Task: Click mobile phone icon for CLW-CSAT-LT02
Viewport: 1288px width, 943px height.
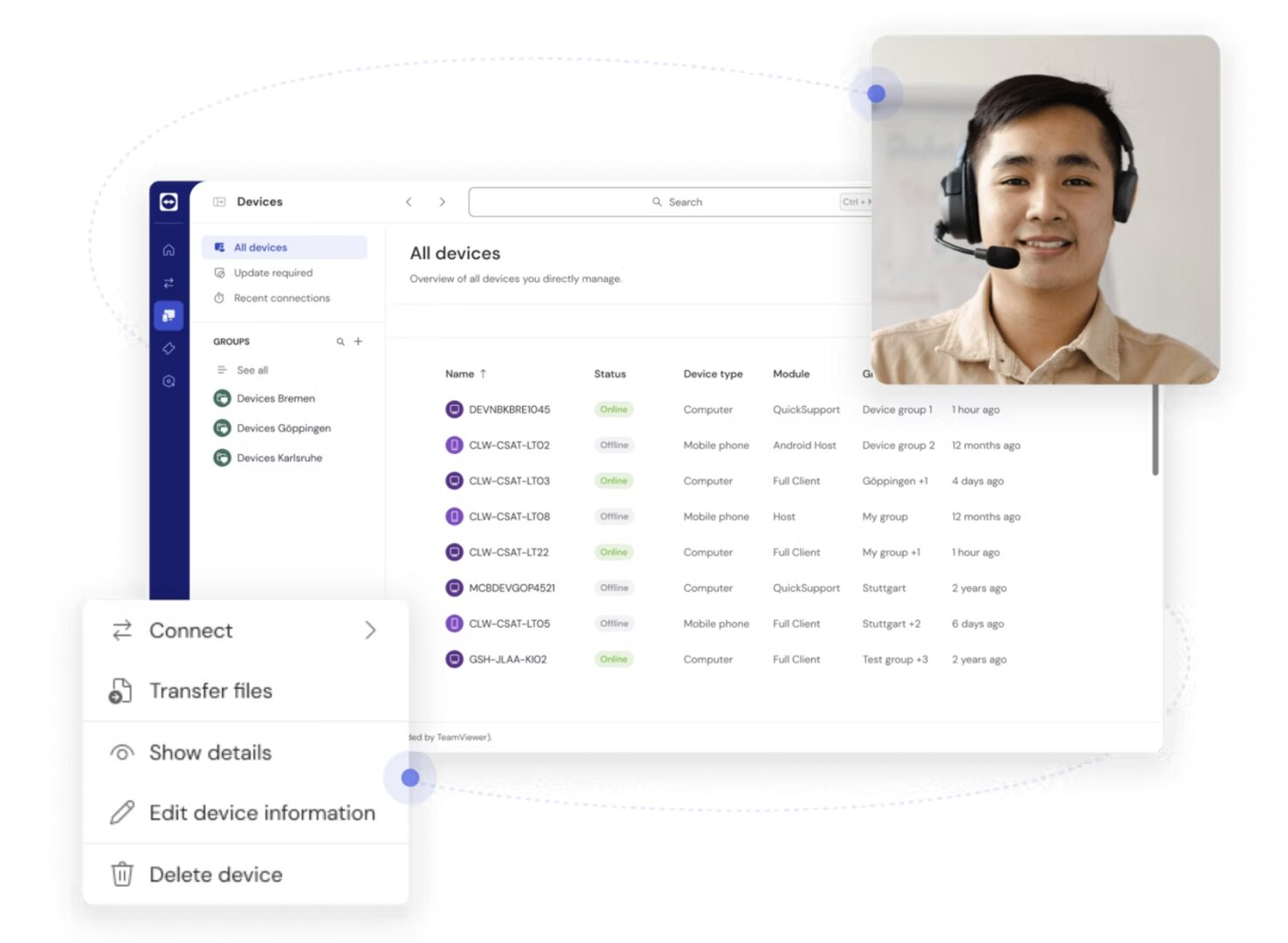Action: point(454,445)
